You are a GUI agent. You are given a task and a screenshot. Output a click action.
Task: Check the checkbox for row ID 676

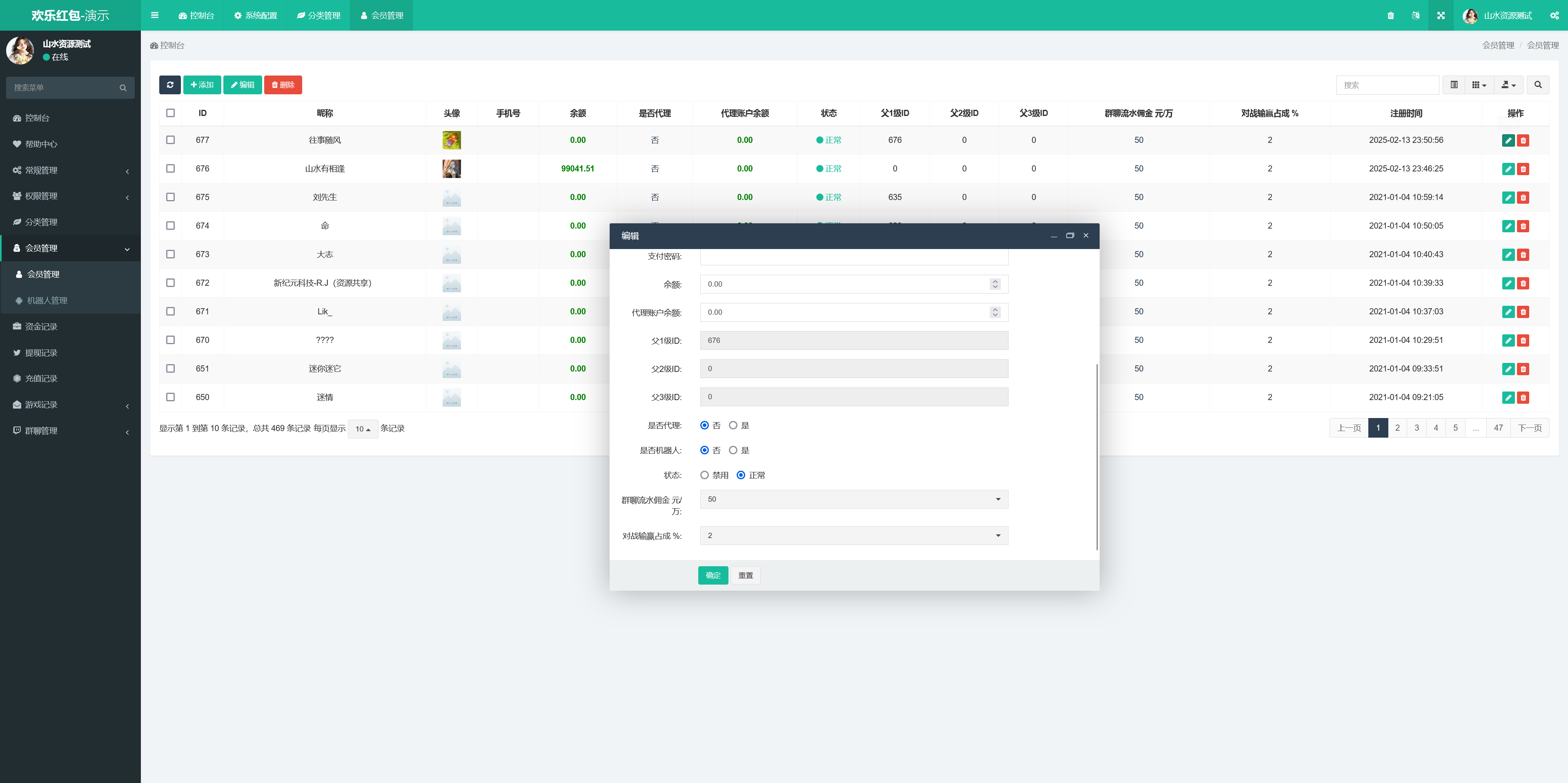click(x=170, y=169)
